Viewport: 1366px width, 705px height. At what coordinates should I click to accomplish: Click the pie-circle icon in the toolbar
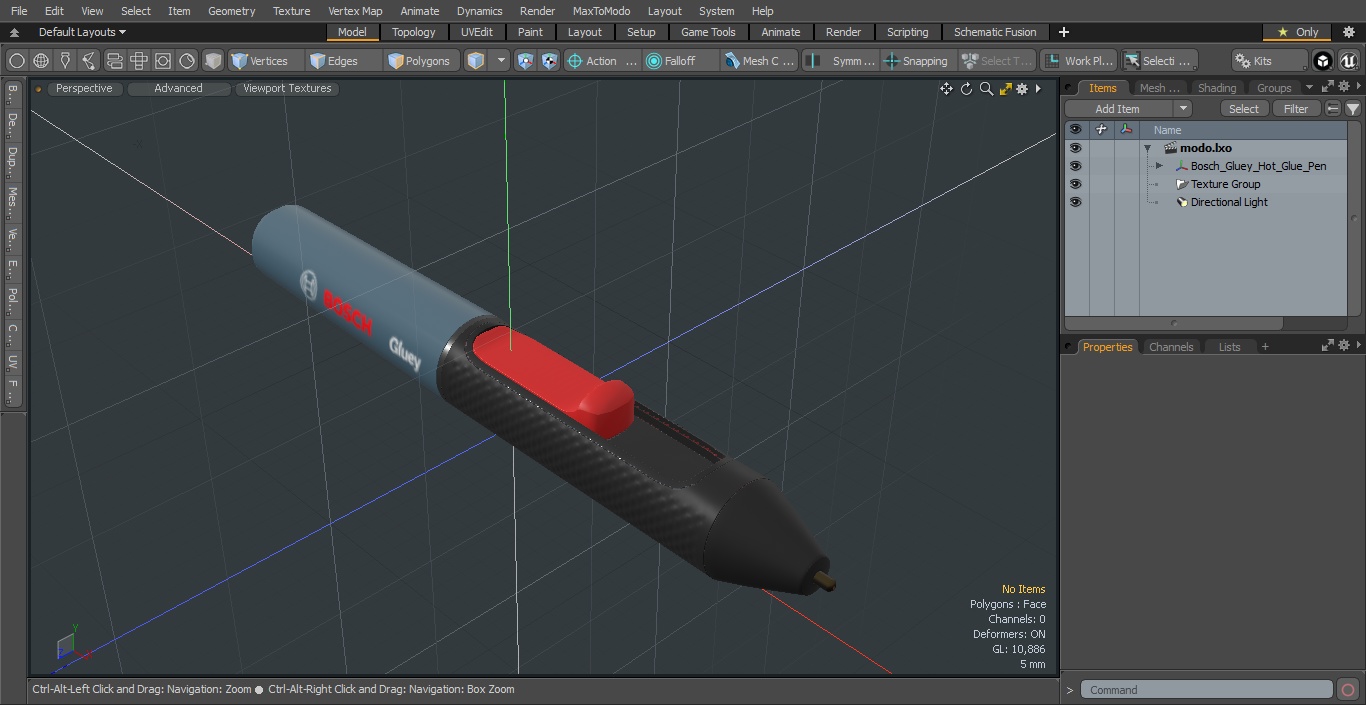[187, 61]
